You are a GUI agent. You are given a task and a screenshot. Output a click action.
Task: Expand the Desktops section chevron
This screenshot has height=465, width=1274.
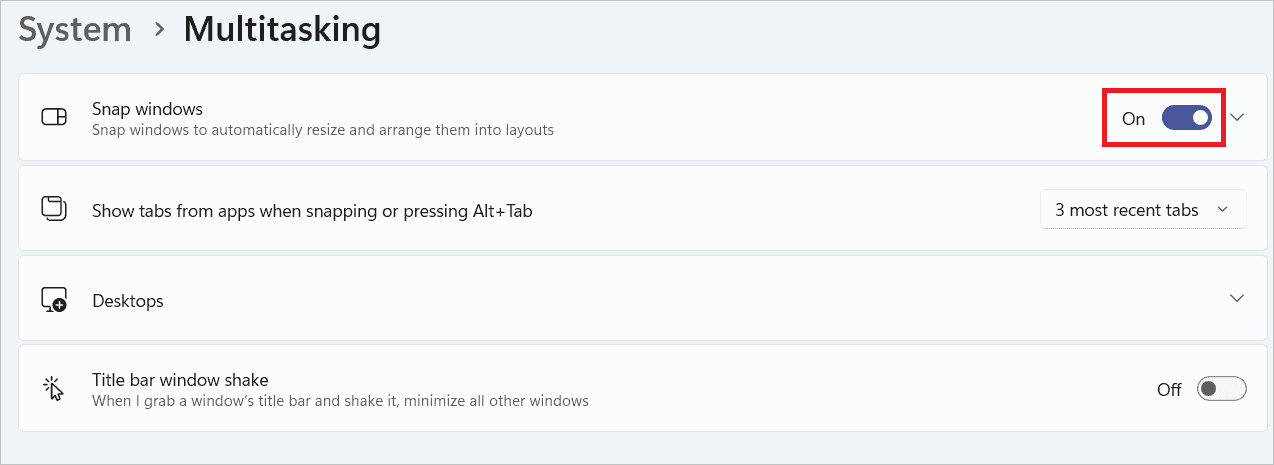pos(1237,299)
